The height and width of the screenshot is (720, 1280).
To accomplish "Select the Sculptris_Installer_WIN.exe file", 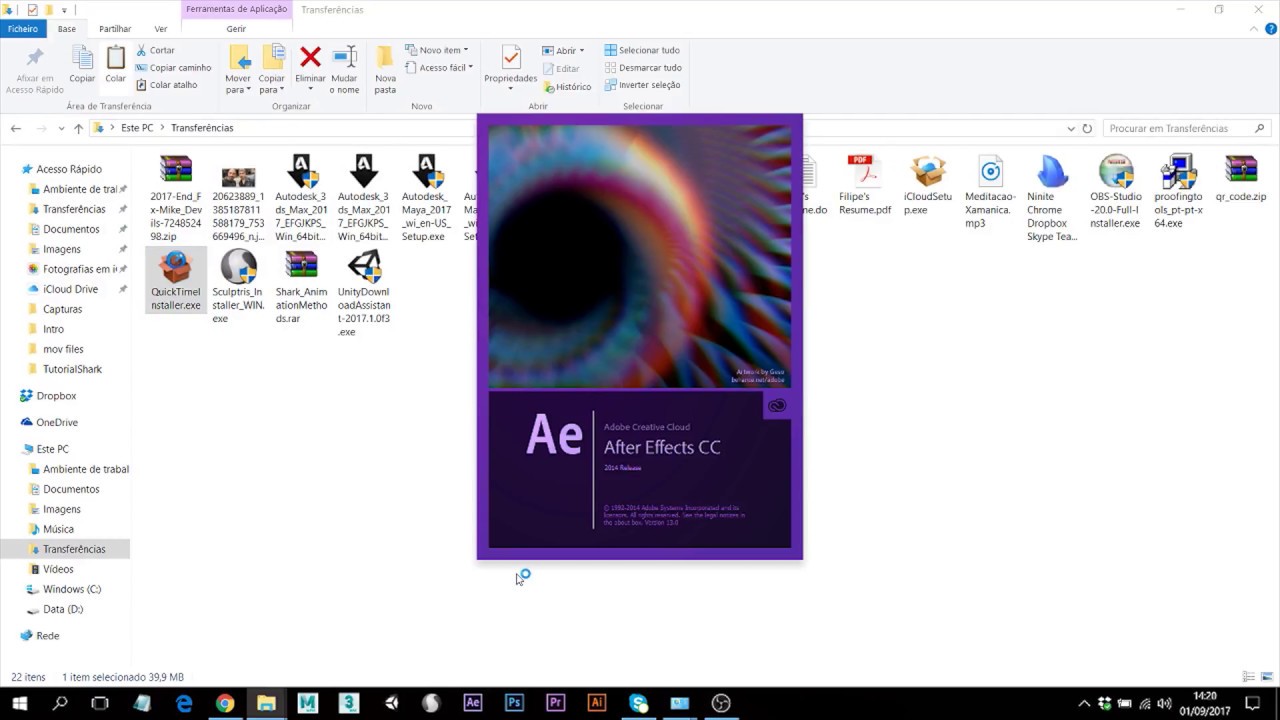I will [238, 286].
